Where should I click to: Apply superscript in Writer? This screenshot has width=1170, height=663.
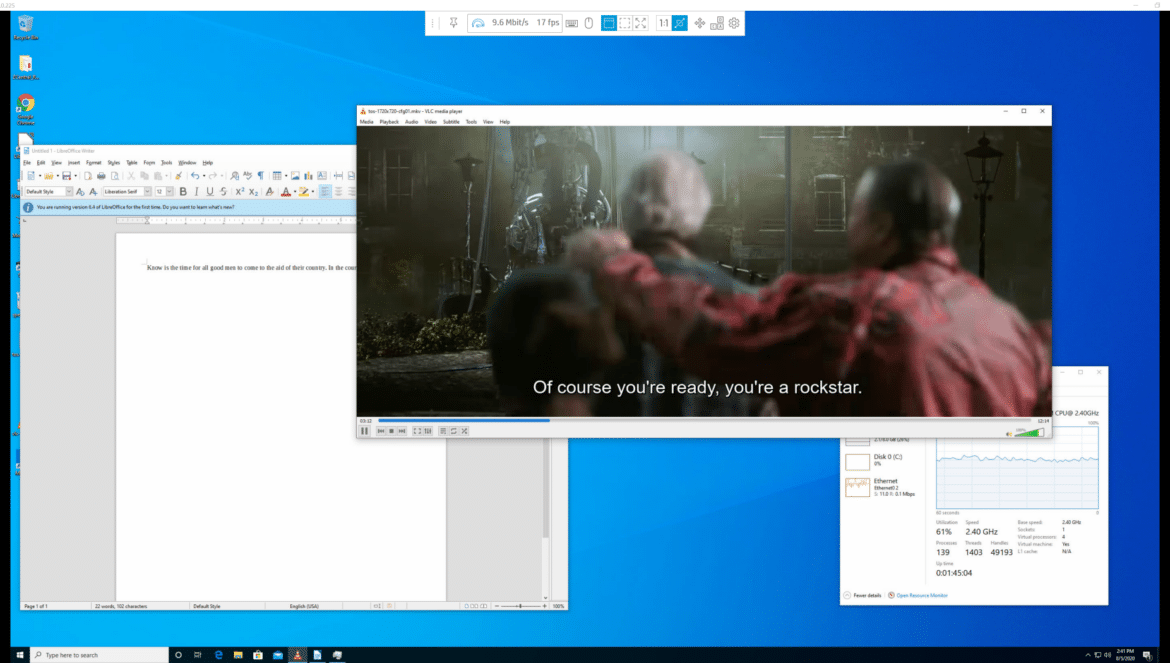(x=240, y=192)
